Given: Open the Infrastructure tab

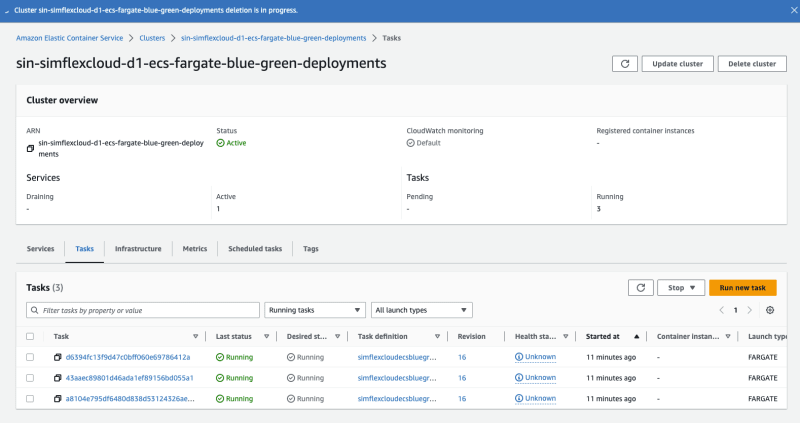Looking at the screenshot, I should pyautogui.click(x=138, y=249).
